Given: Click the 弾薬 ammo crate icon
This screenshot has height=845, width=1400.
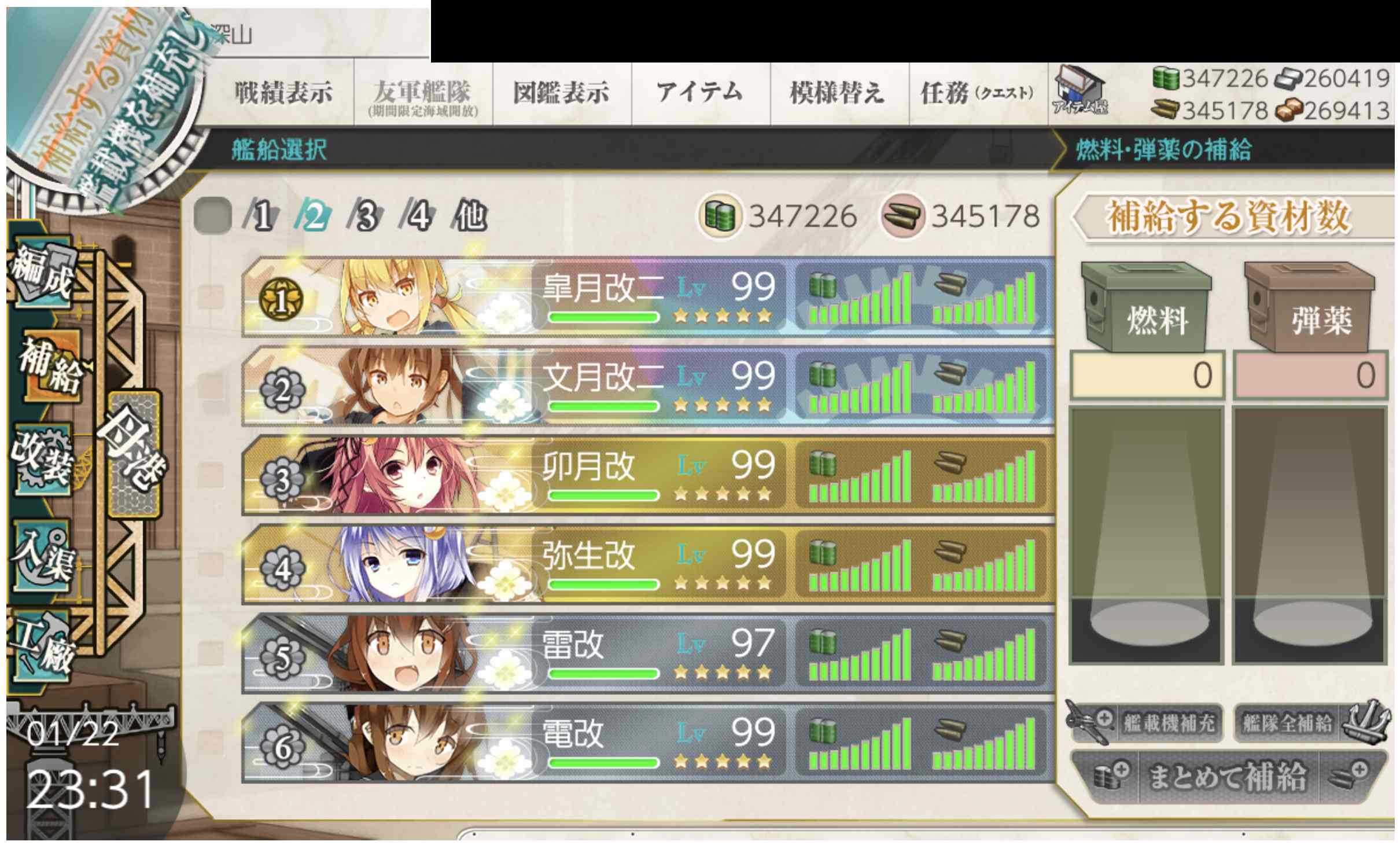Looking at the screenshot, I should tap(1309, 306).
